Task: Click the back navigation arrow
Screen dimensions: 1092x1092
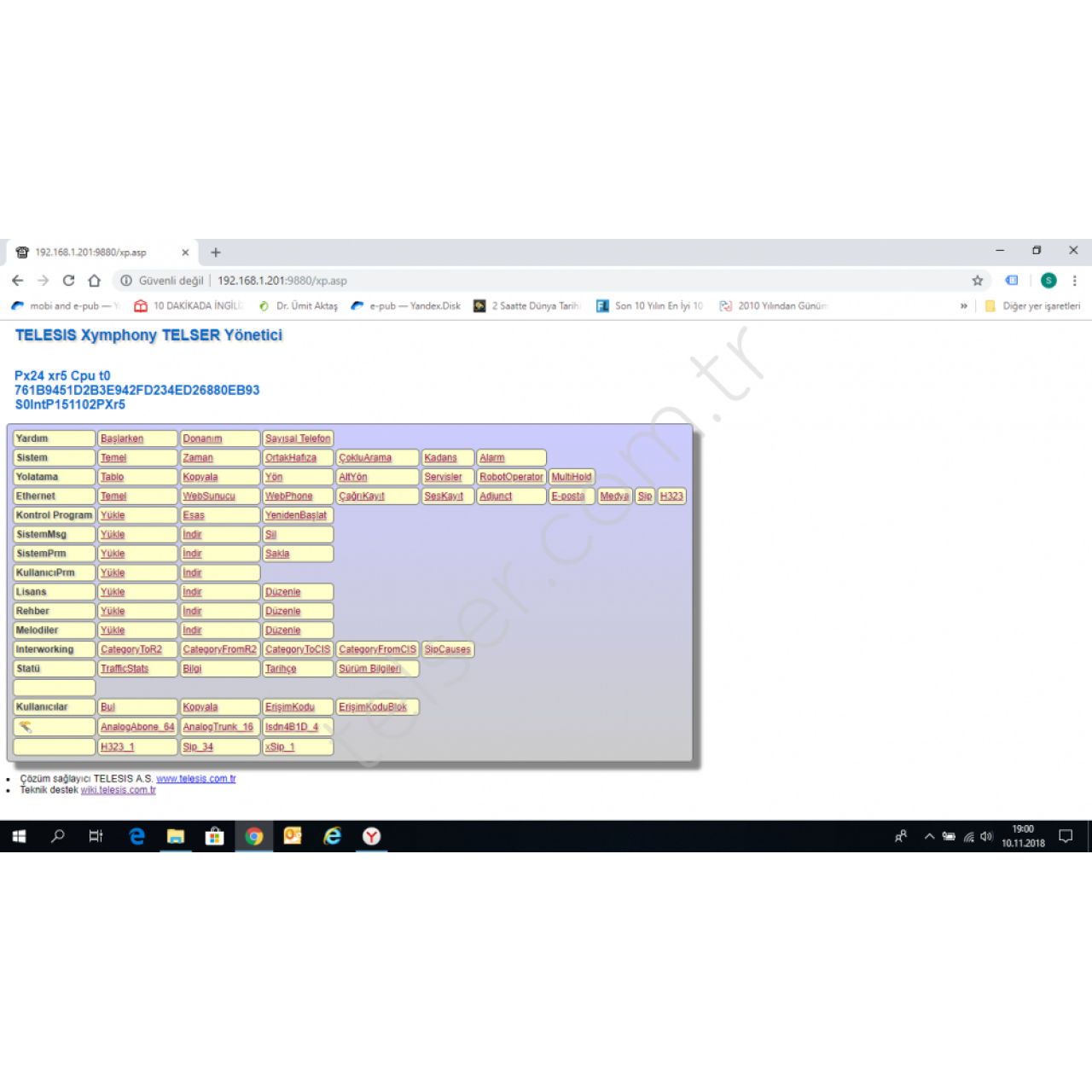Action: [x=18, y=281]
